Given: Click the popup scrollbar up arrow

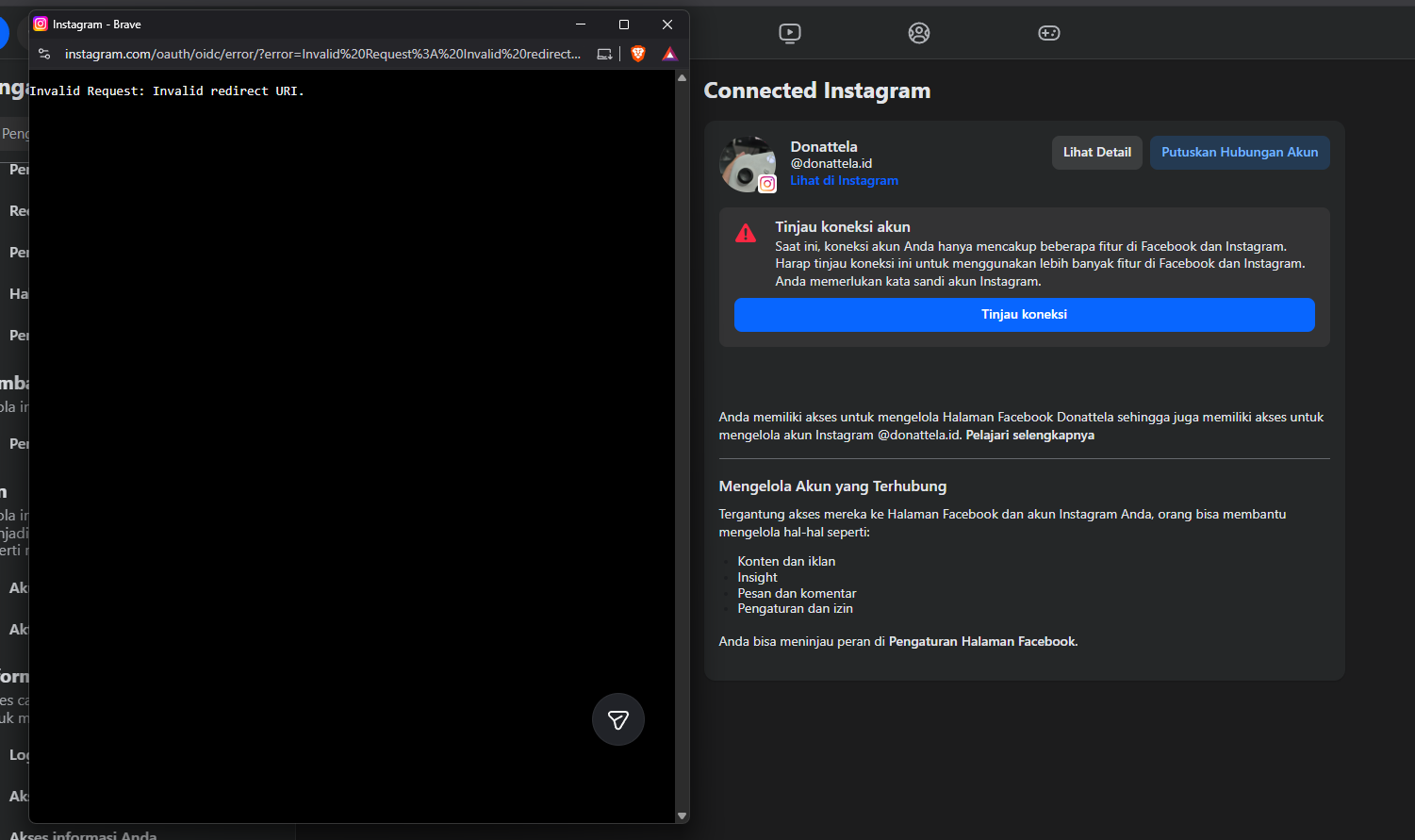Looking at the screenshot, I should click(683, 78).
